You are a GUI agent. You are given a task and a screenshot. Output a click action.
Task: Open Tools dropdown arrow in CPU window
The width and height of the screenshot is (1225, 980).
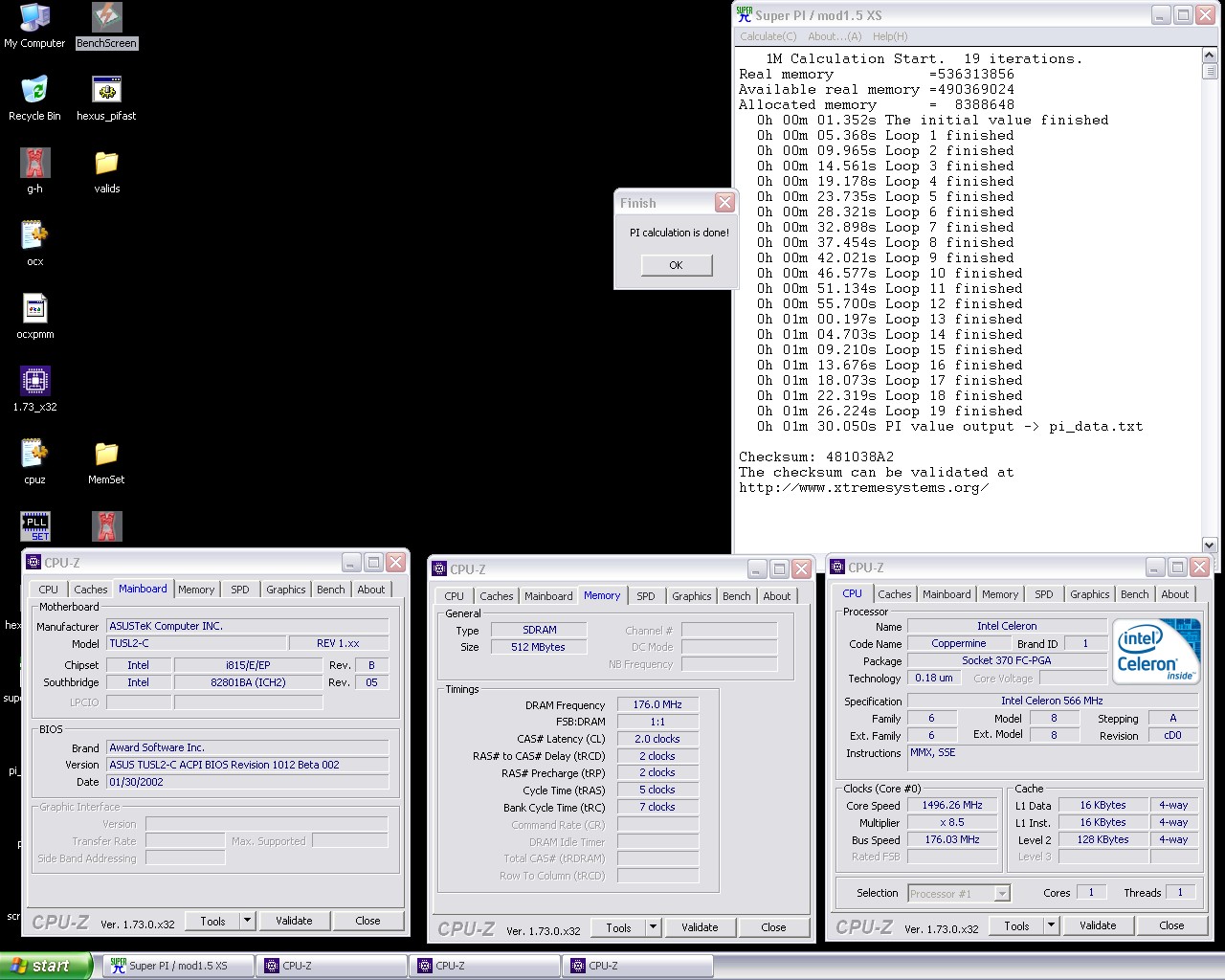coord(1051,925)
